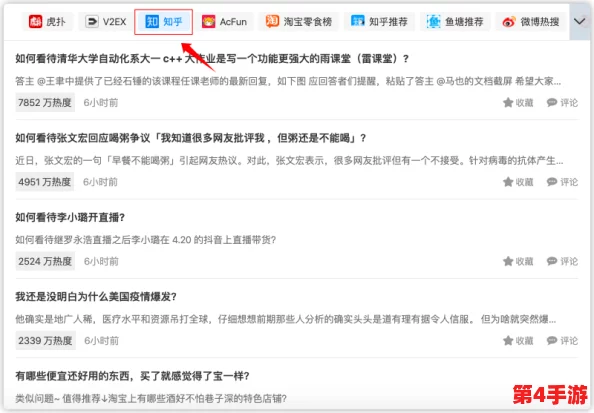This screenshot has width=594, height=413.
Task: Open the 微博热搜 tab
Action: 531,22
